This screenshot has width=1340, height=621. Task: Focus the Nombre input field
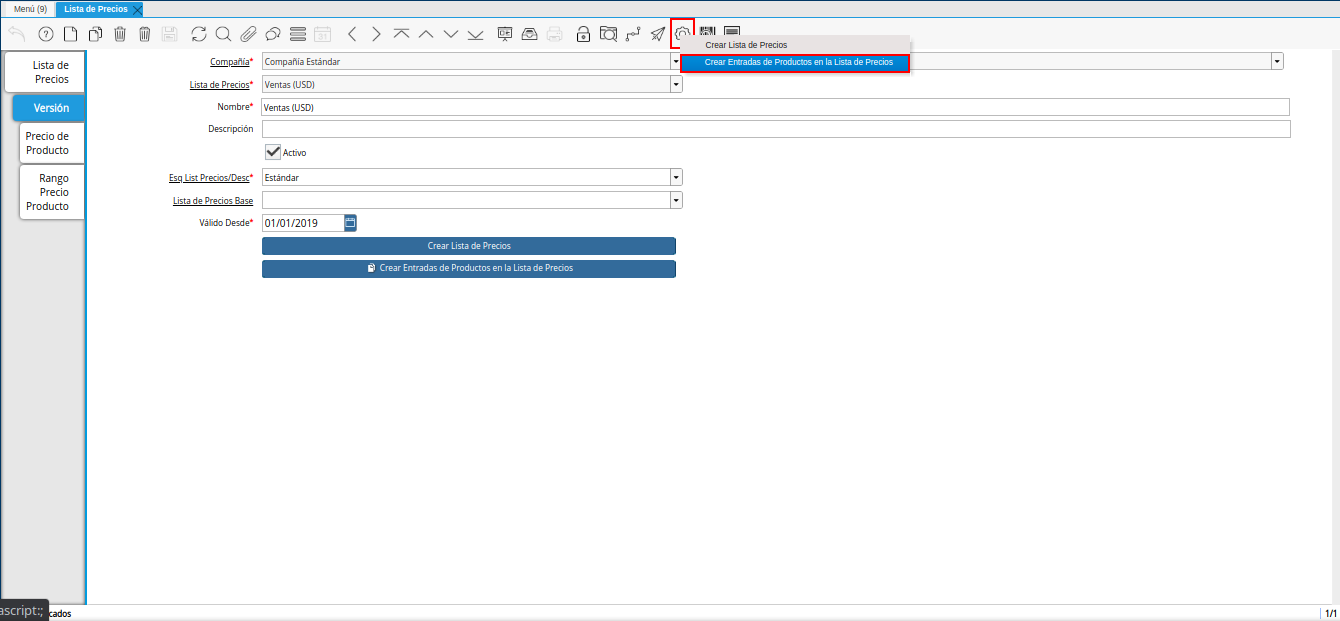tap(776, 107)
